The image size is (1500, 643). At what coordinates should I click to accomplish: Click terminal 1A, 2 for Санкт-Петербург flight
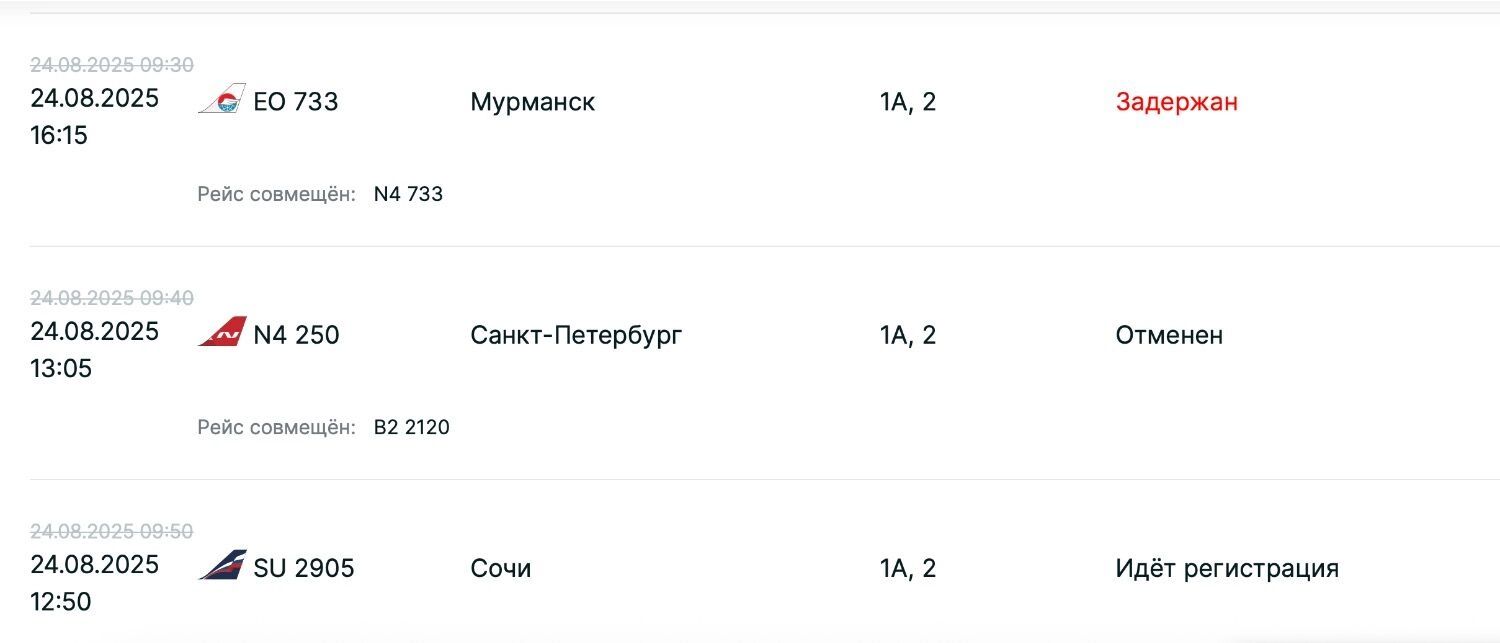[908, 335]
